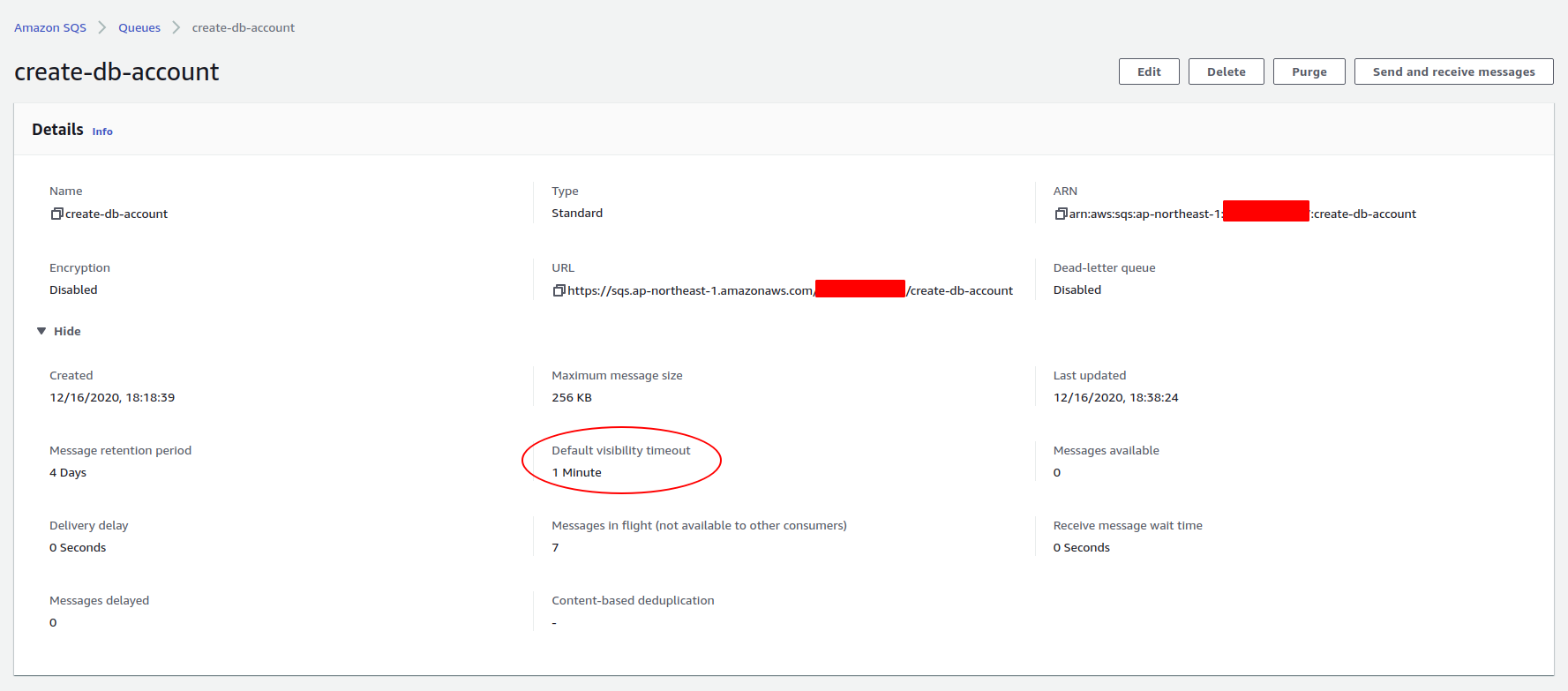Click the Amazon SQS breadcrumb link
Image resolution: width=1568 pixels, height=691 pixels.
(x=50, y=27)
